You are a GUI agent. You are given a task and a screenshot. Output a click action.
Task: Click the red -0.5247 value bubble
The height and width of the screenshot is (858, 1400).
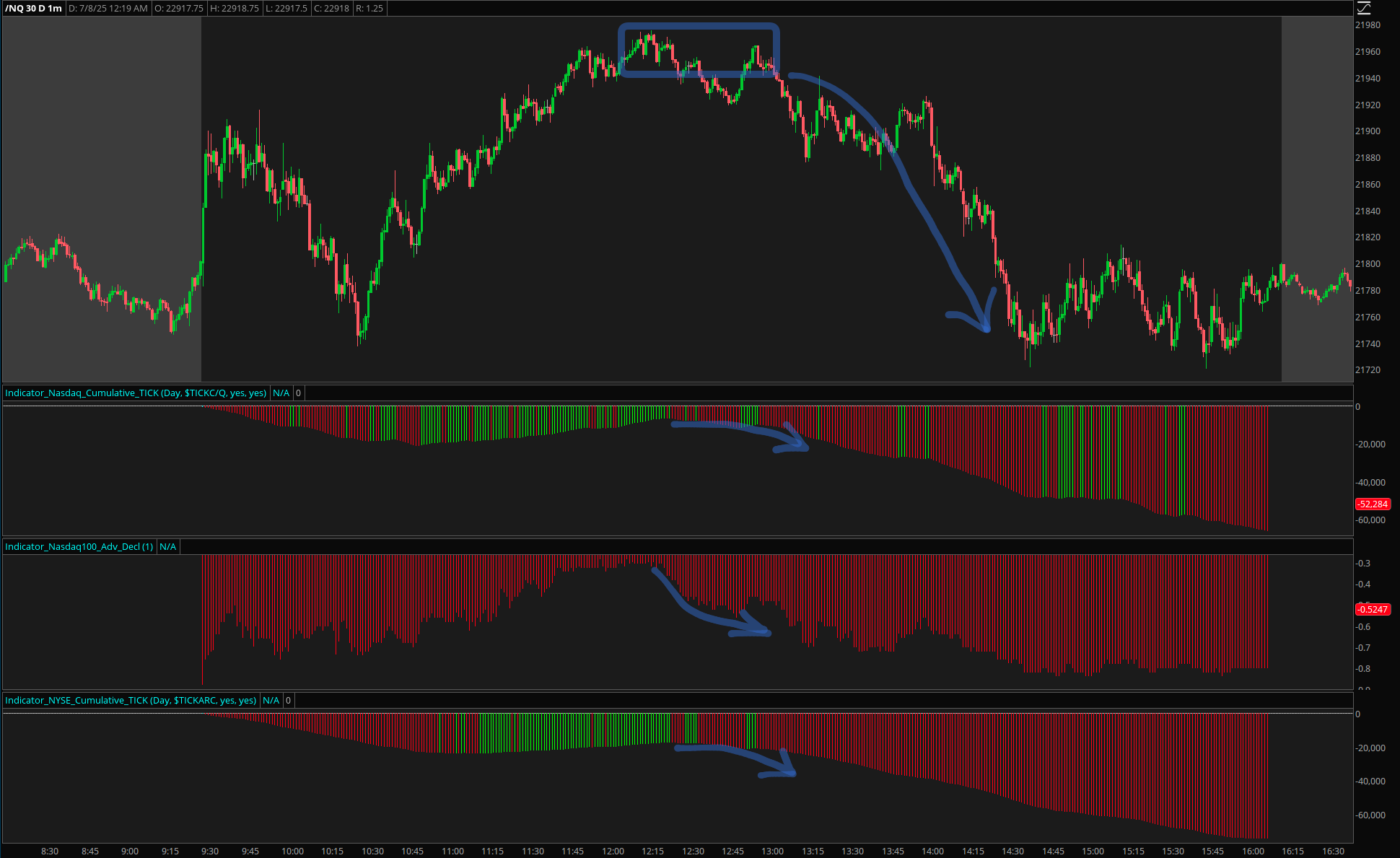pyautogui.click(x=1373, y=610)
